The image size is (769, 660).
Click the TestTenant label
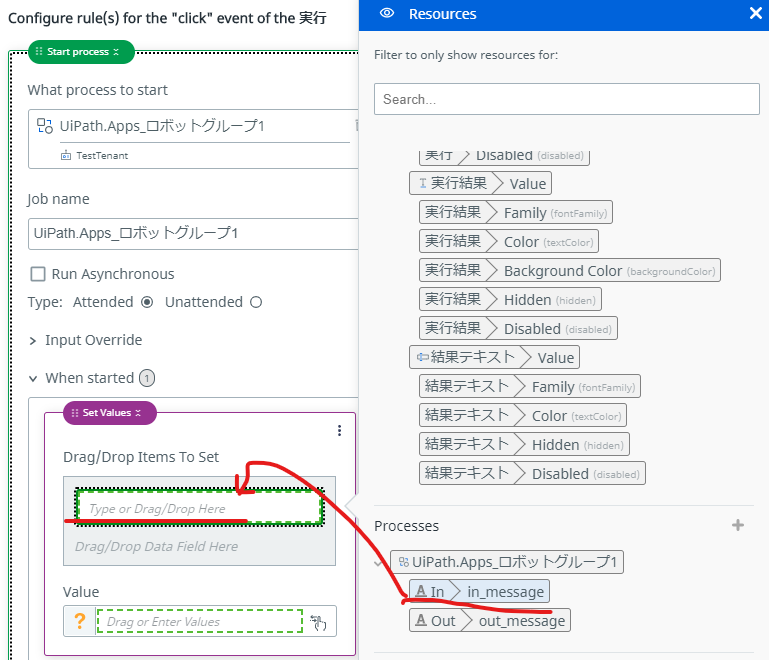102,156
